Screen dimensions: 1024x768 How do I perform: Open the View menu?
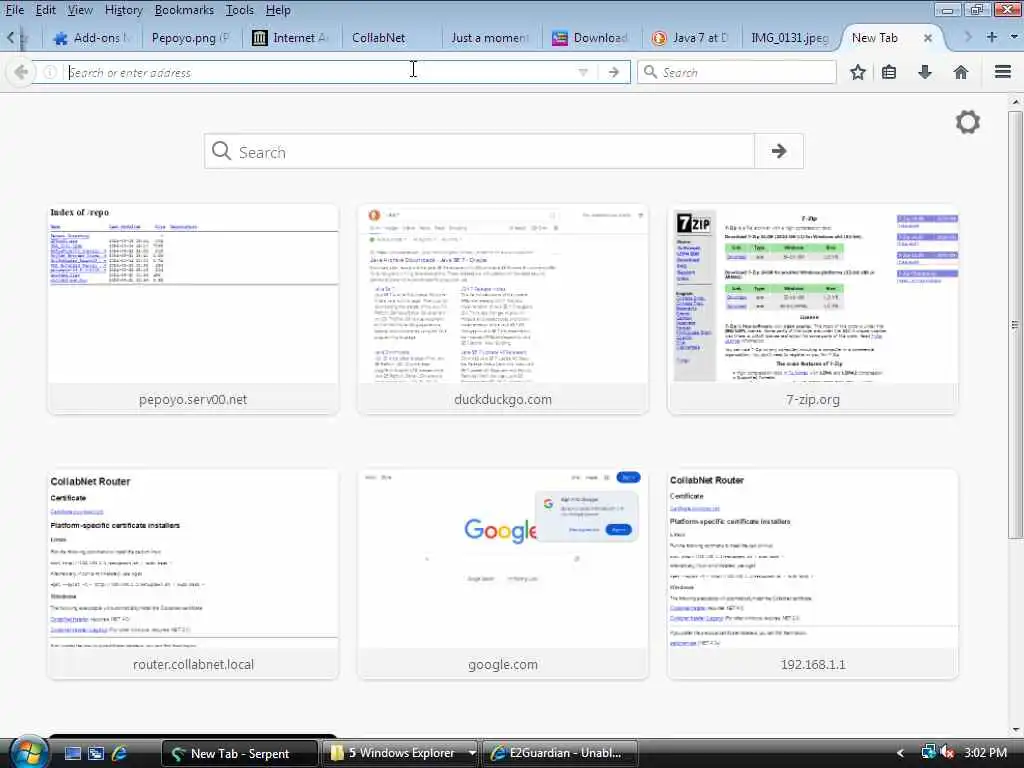pyautogui.click(x=80, y=10)
